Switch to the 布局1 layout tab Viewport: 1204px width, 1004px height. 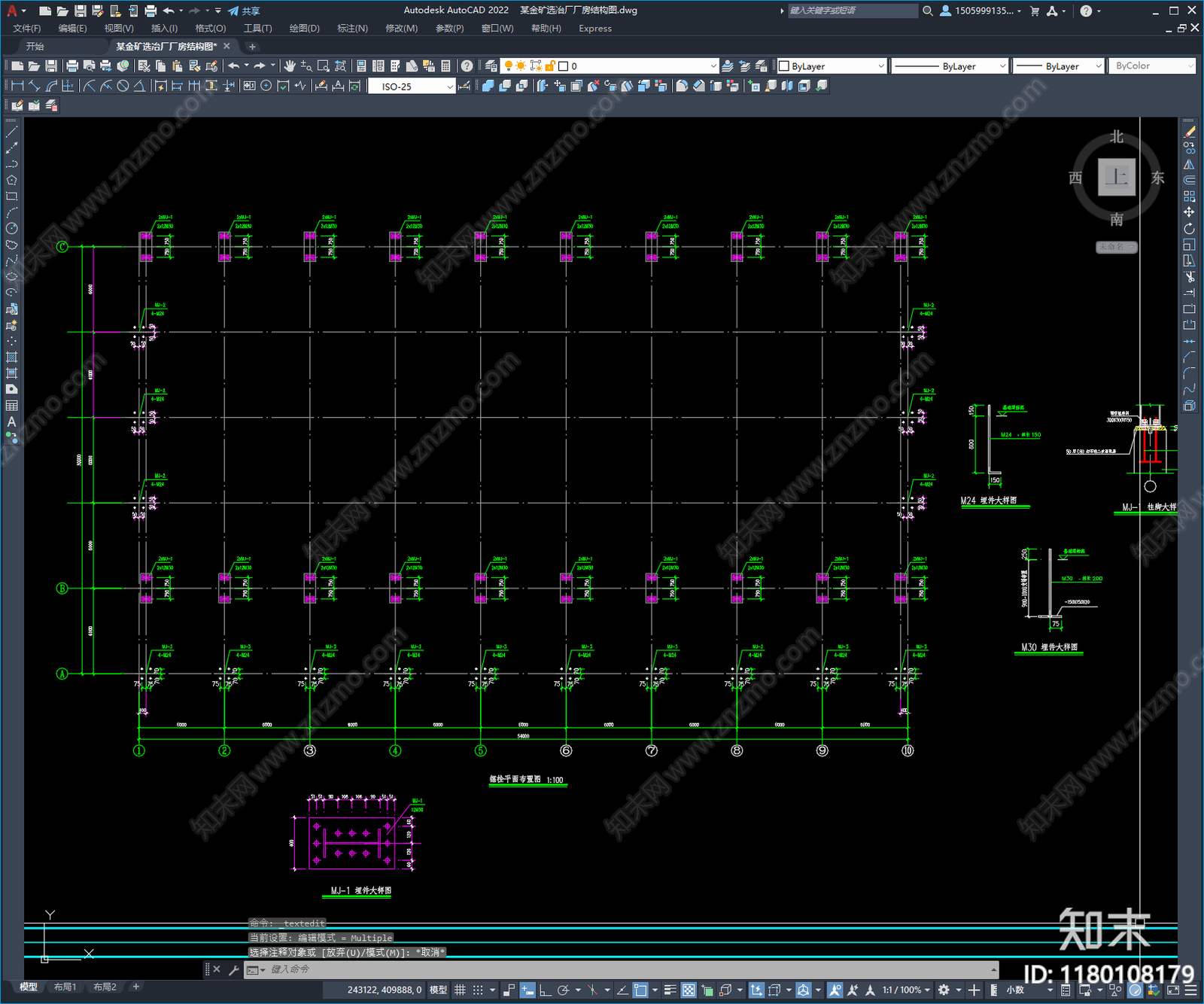click(x=65, y=987)
